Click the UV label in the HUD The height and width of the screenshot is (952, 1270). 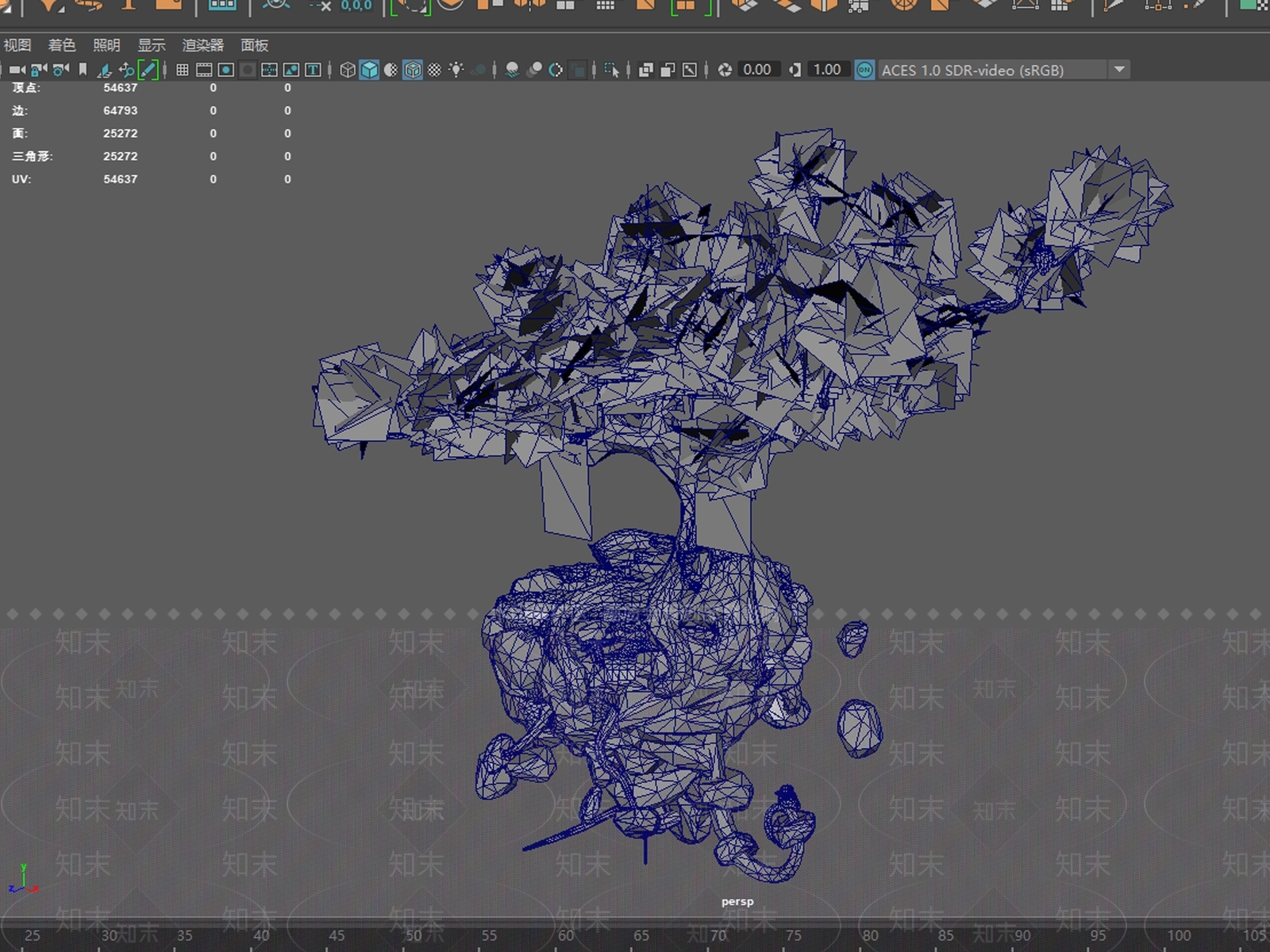pyautogui.click(x=21, y=179)
